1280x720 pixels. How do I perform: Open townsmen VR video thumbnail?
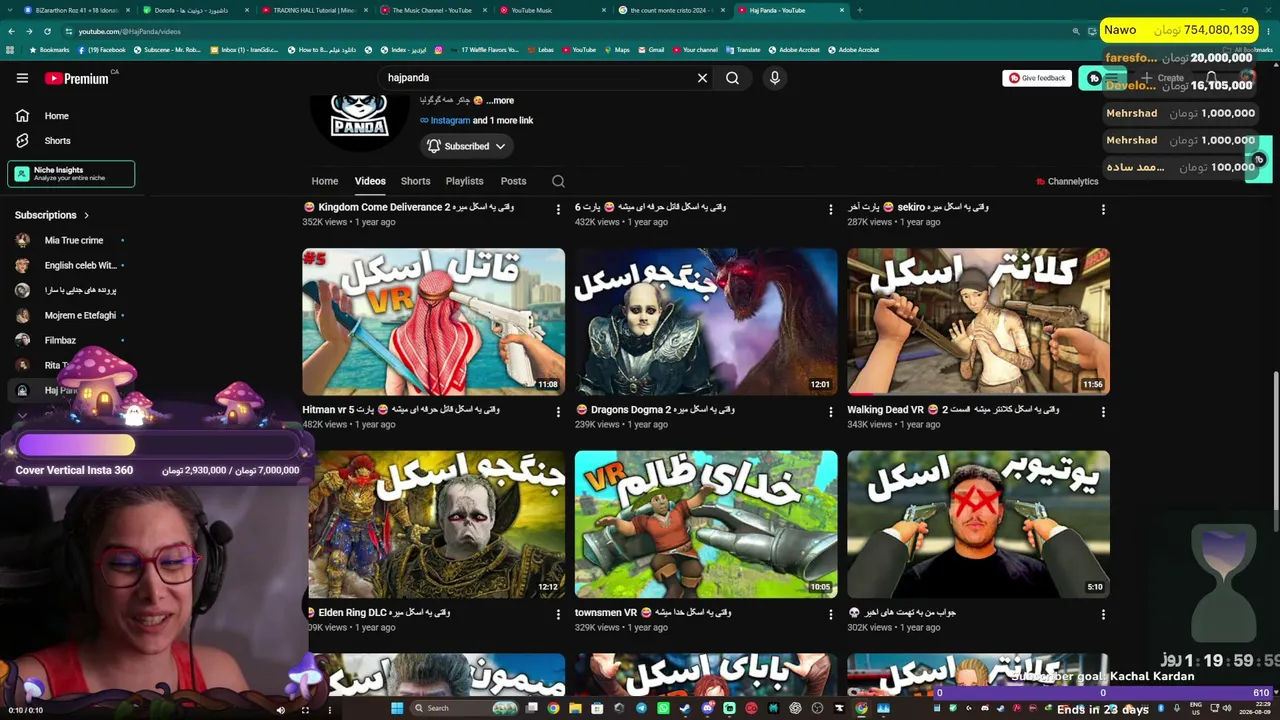pos(706,524)
